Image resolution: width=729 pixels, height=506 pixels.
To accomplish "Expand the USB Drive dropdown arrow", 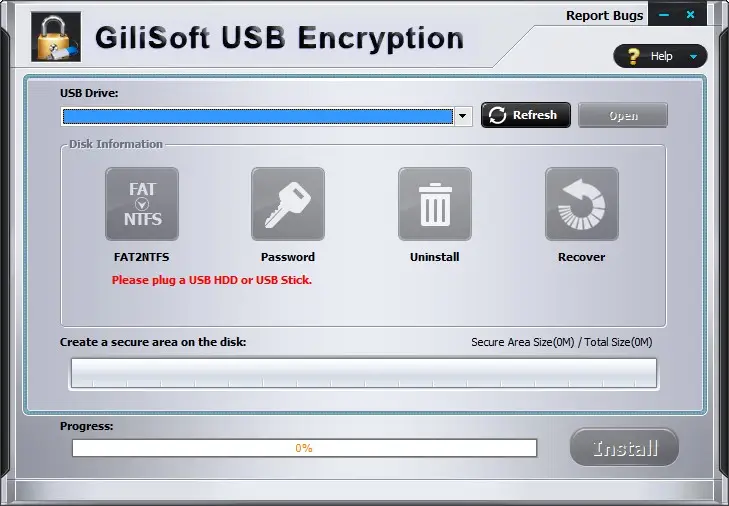I will click(x=463, y=116).
